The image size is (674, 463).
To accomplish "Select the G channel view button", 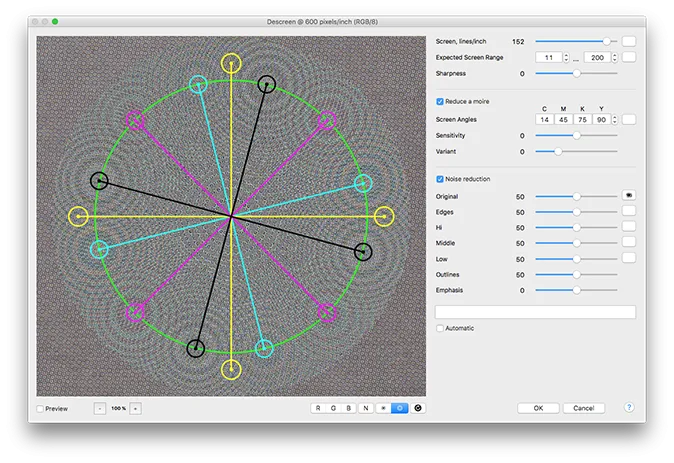I will pos(335,408).
